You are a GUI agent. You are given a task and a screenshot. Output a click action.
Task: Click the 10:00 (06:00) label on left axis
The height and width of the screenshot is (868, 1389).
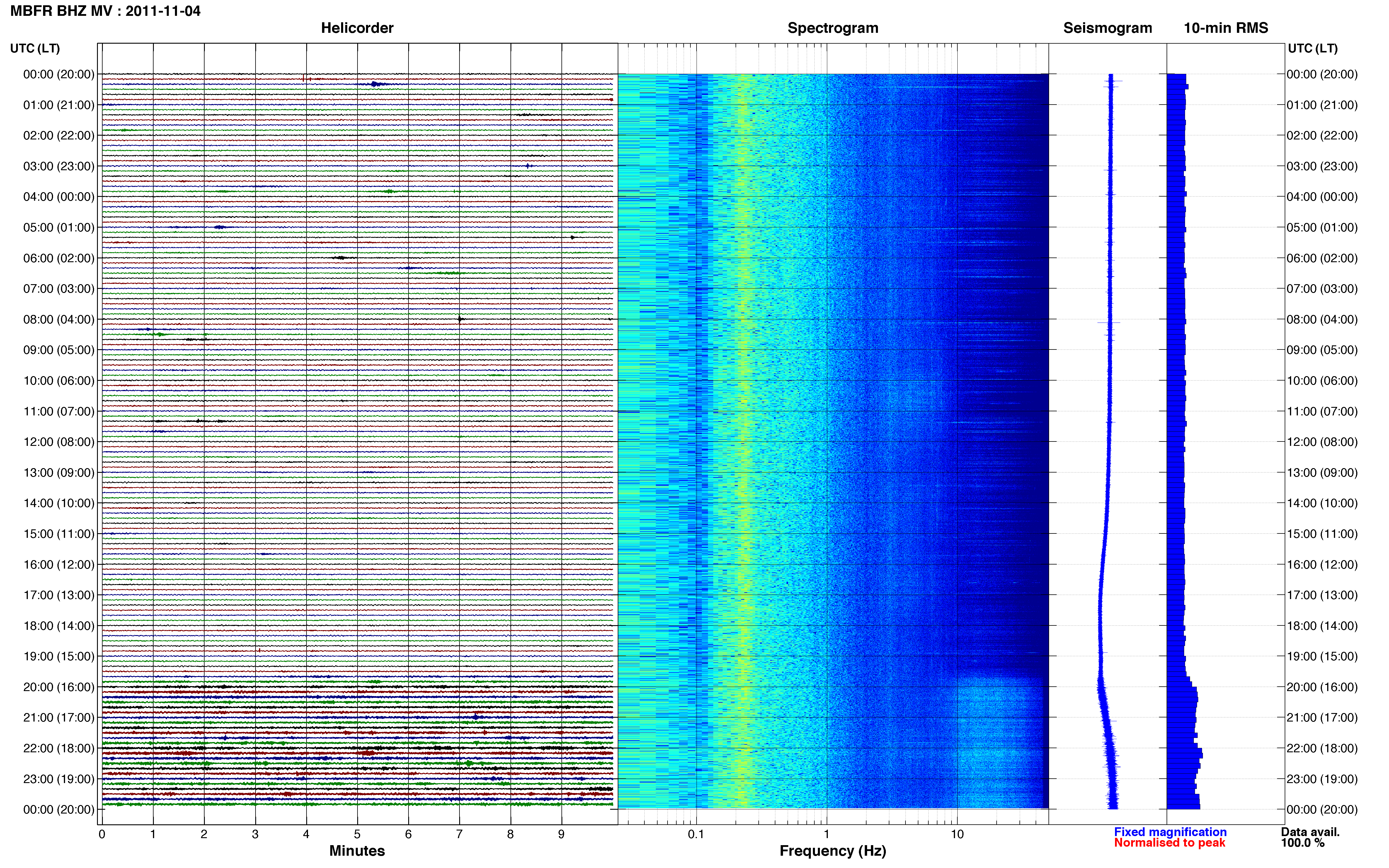59,381
